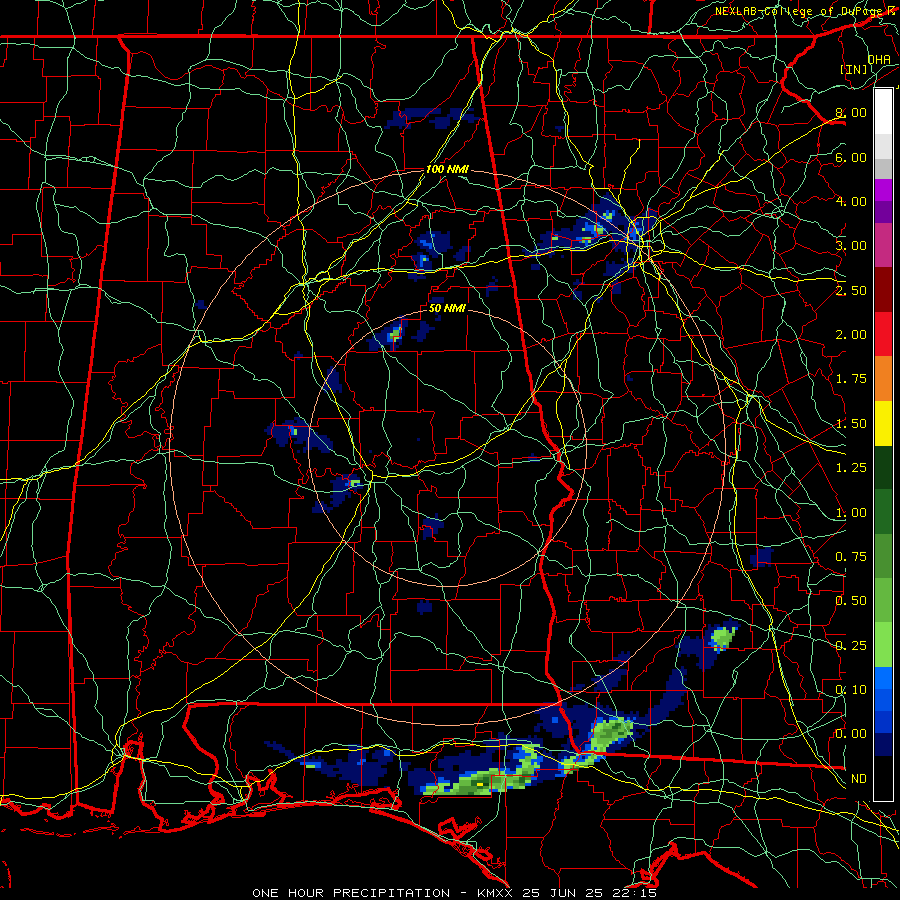
Task: Pick the orange swatch in the legend
Action: coord(883,379)
